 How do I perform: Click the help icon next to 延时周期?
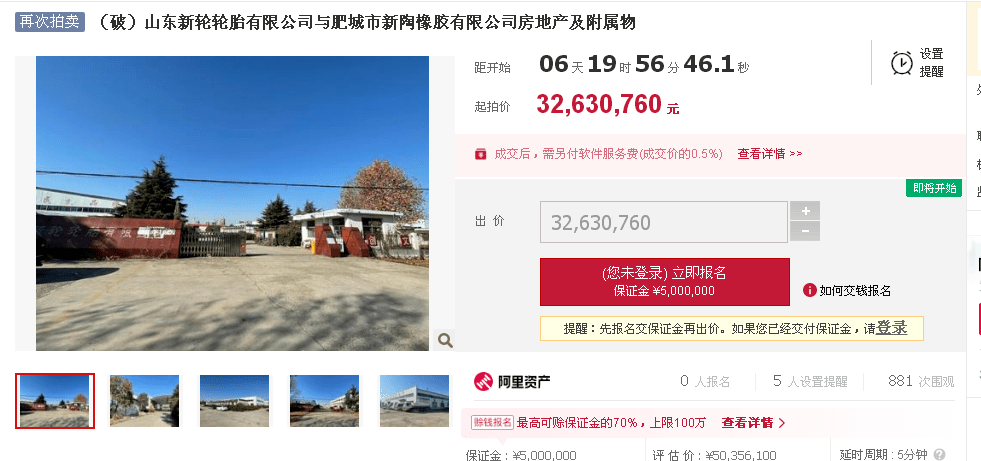coord(939,455)
